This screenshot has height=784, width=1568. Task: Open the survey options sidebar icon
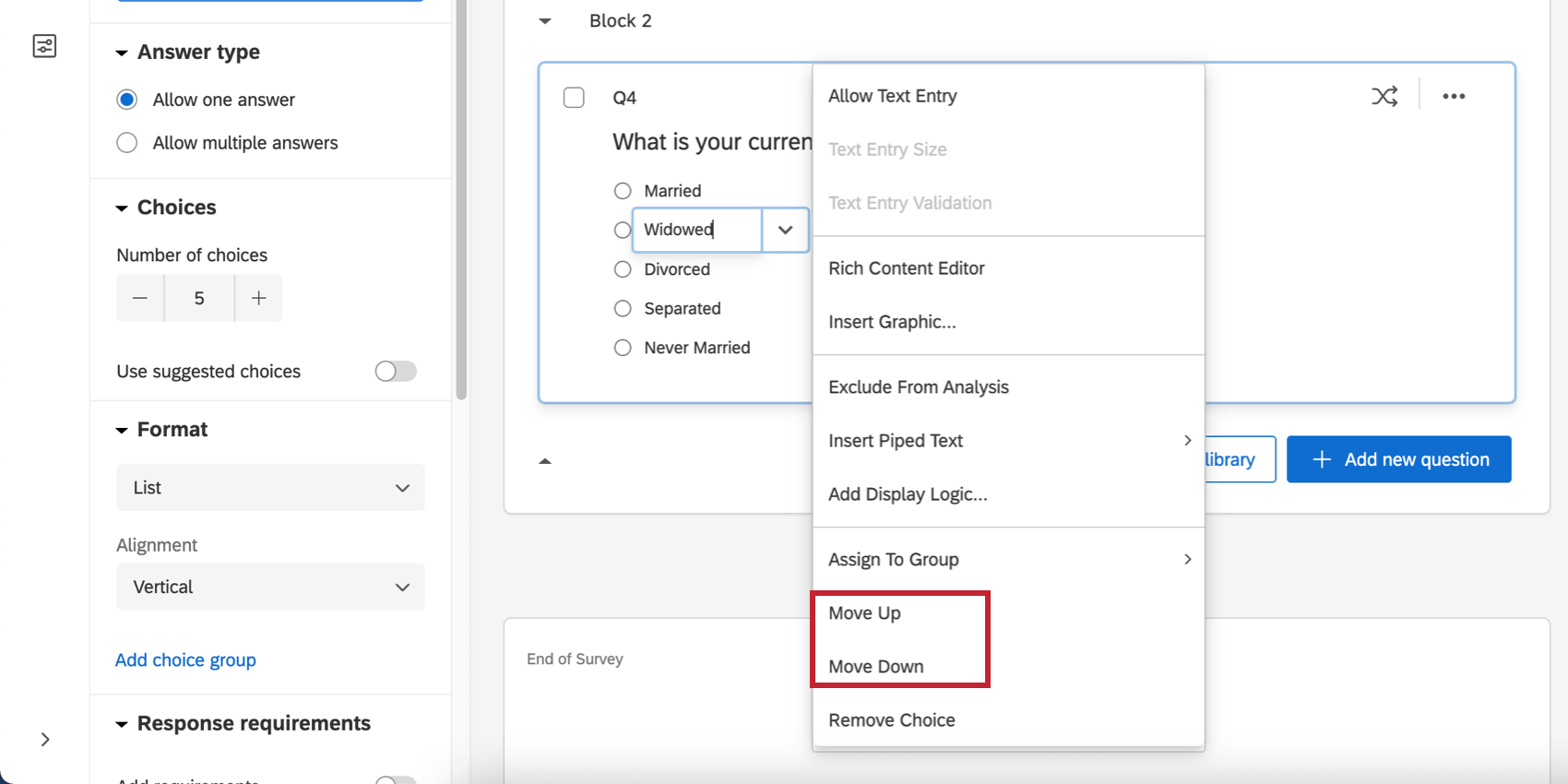coord(44,46)
